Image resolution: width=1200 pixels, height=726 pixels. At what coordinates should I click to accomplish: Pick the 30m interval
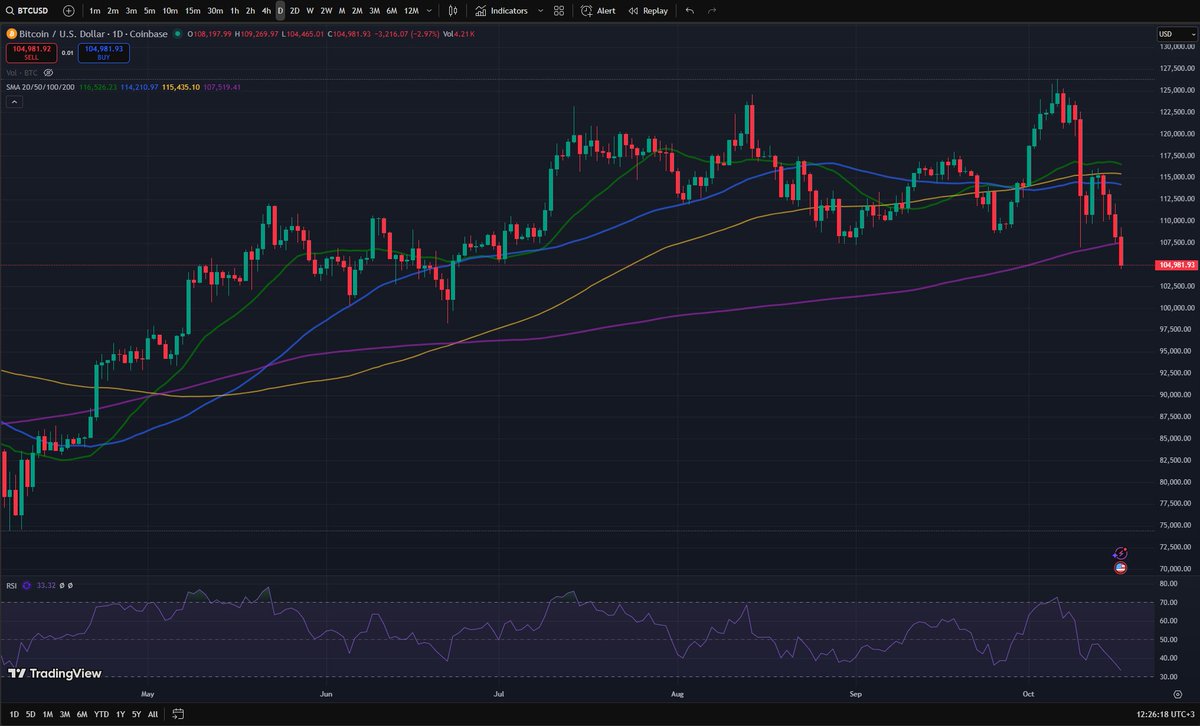click(215, 11)
